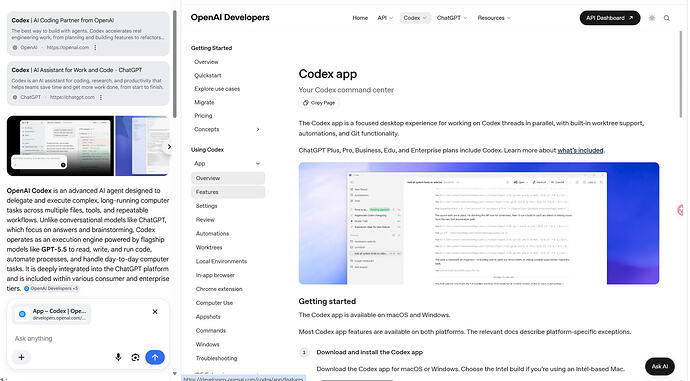This screenshot has width=690, height=381.
Task: Select Features under App
Action: [x=228, y=192]
